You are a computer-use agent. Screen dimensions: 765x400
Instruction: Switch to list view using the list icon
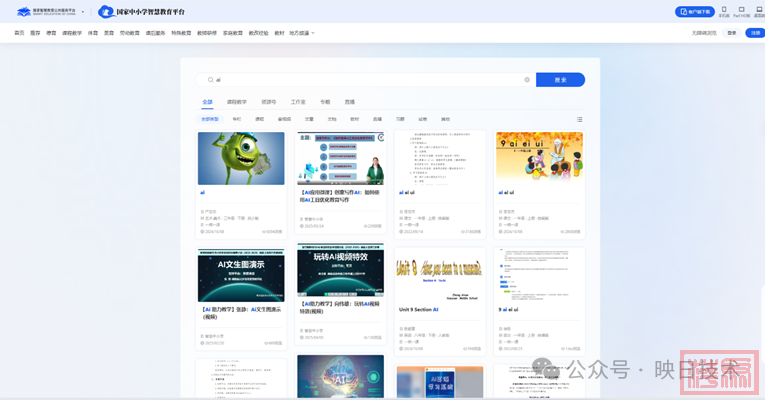point(580,119)
